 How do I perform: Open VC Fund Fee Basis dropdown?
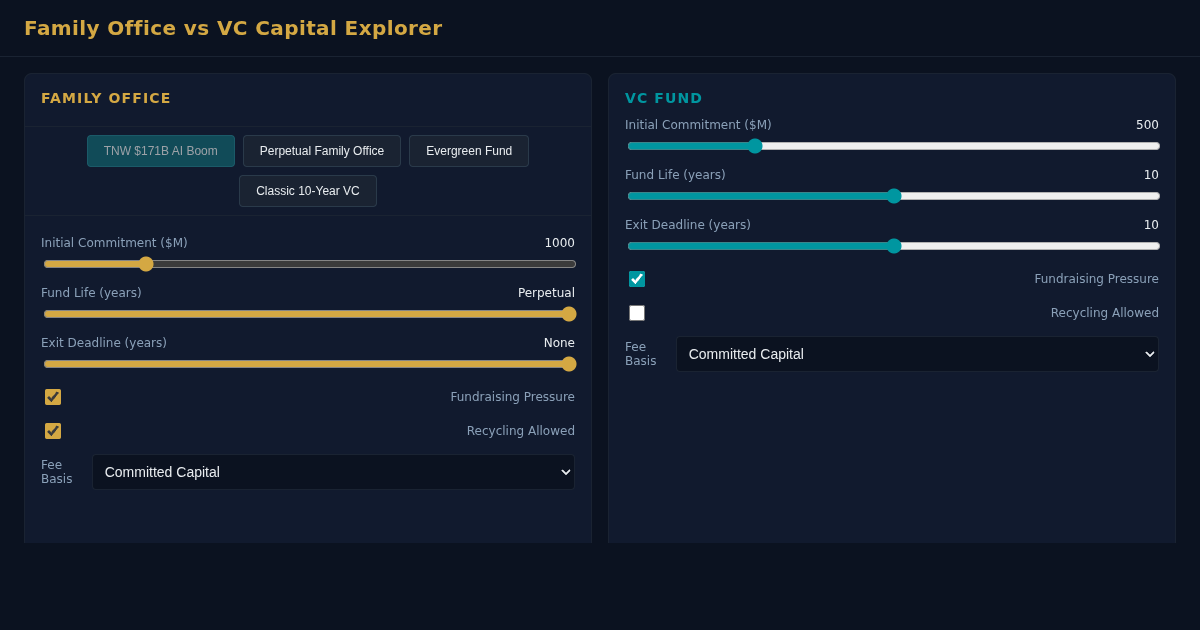point(918,354)
